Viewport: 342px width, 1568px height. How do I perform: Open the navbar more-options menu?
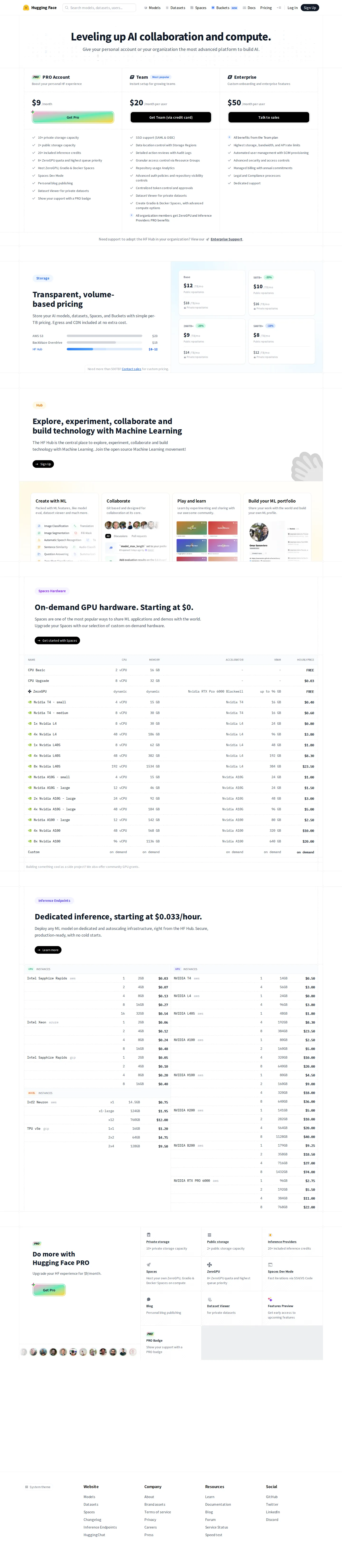pyautogui.click(x=279, y=8)
